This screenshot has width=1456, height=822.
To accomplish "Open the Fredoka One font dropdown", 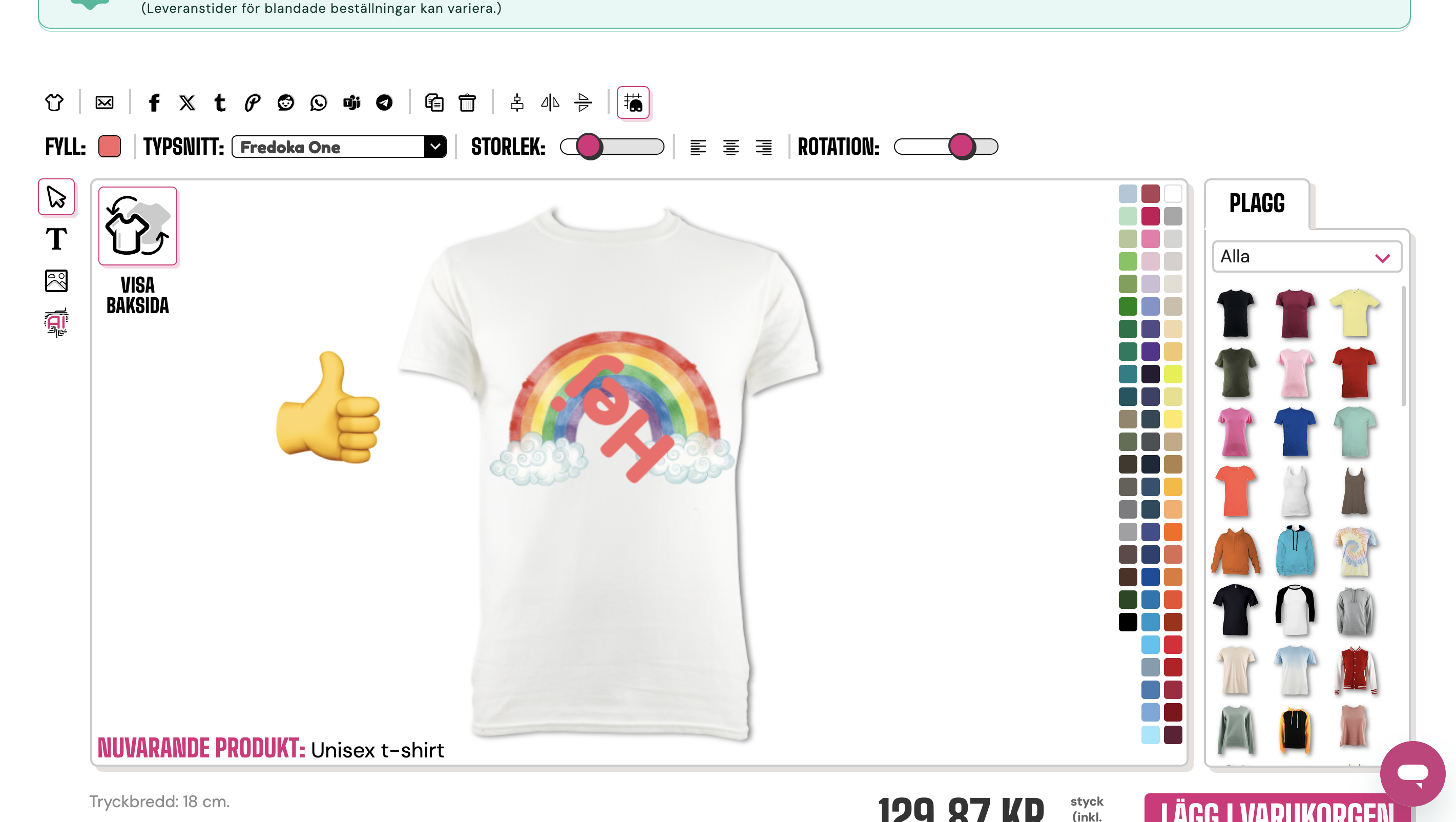I will [x=339, y=147].
